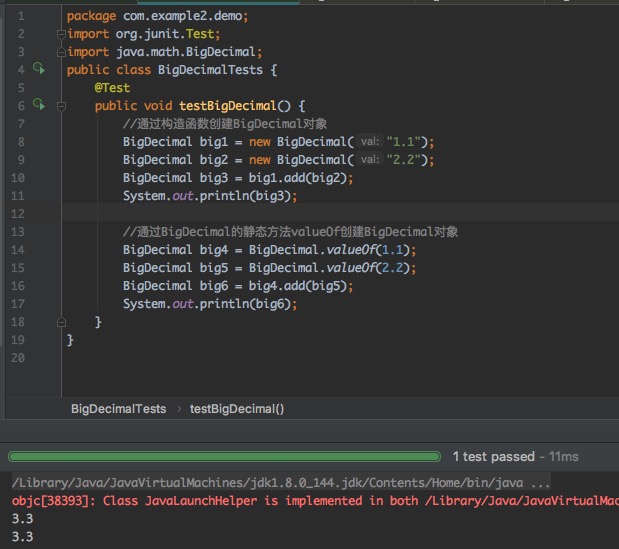Select testBigDecimal() in the breadcrumb bar

point(237,408)
